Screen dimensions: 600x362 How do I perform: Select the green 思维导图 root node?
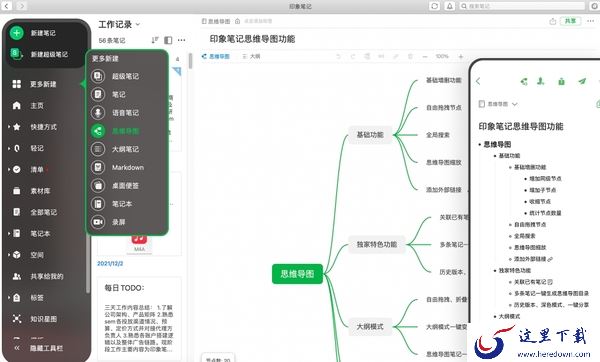(x=297, y=274)
